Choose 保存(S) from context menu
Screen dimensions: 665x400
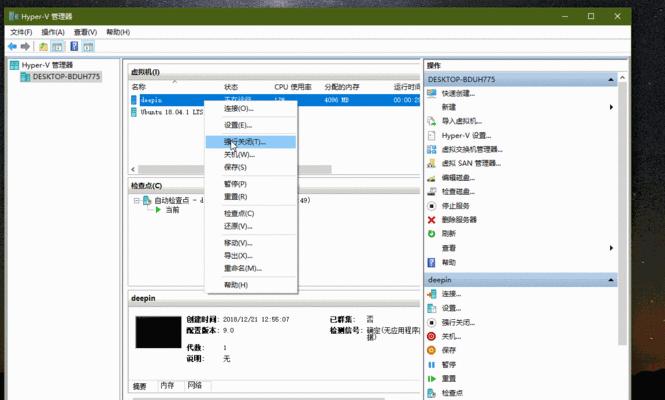[251, 168]
